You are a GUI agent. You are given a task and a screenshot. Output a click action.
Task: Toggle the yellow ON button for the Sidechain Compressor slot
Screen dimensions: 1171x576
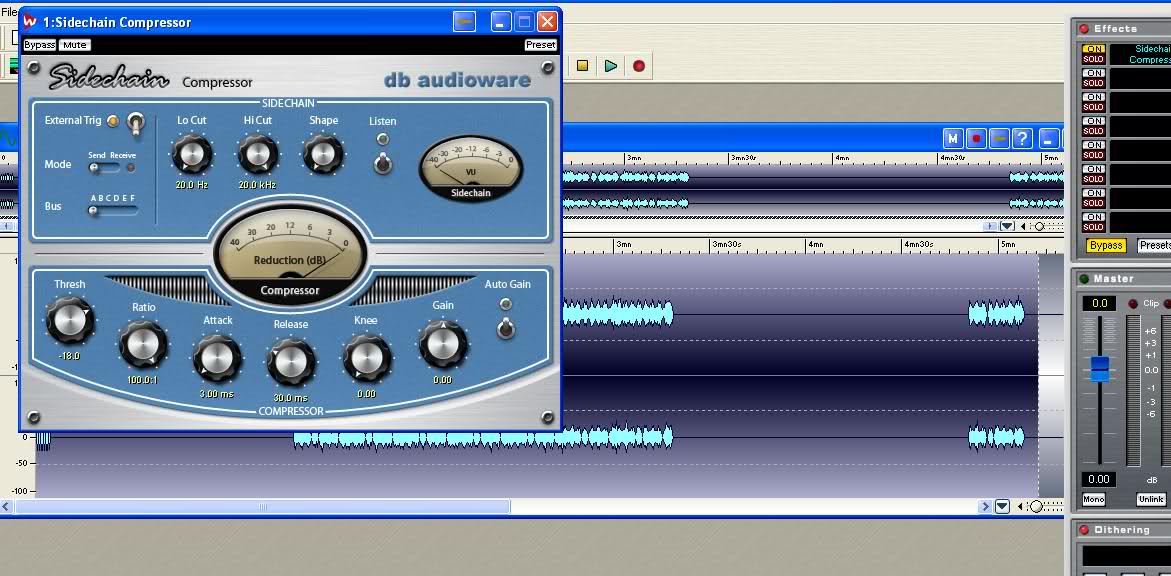click(1093, 49)
